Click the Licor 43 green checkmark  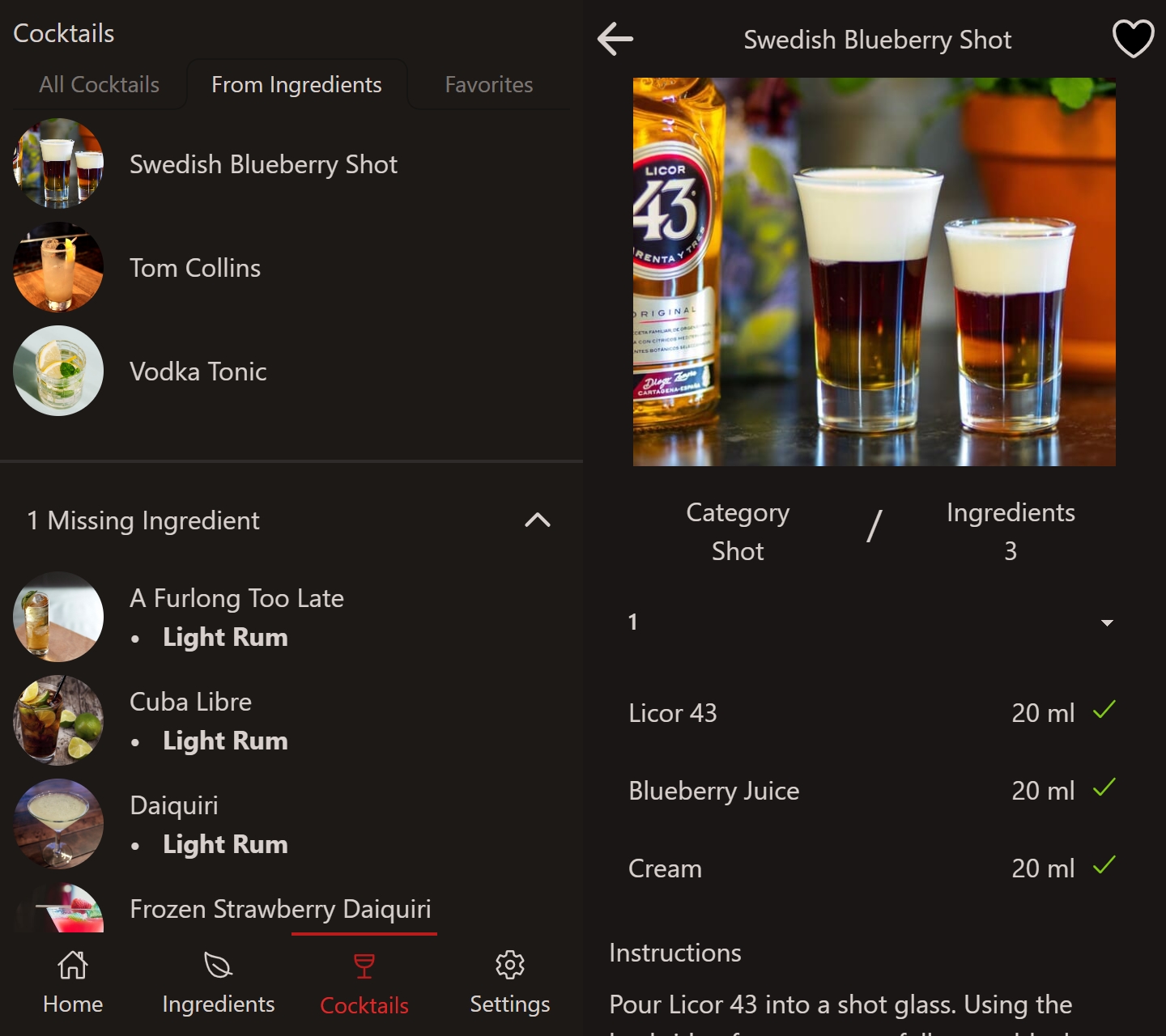pos(1104,711)
